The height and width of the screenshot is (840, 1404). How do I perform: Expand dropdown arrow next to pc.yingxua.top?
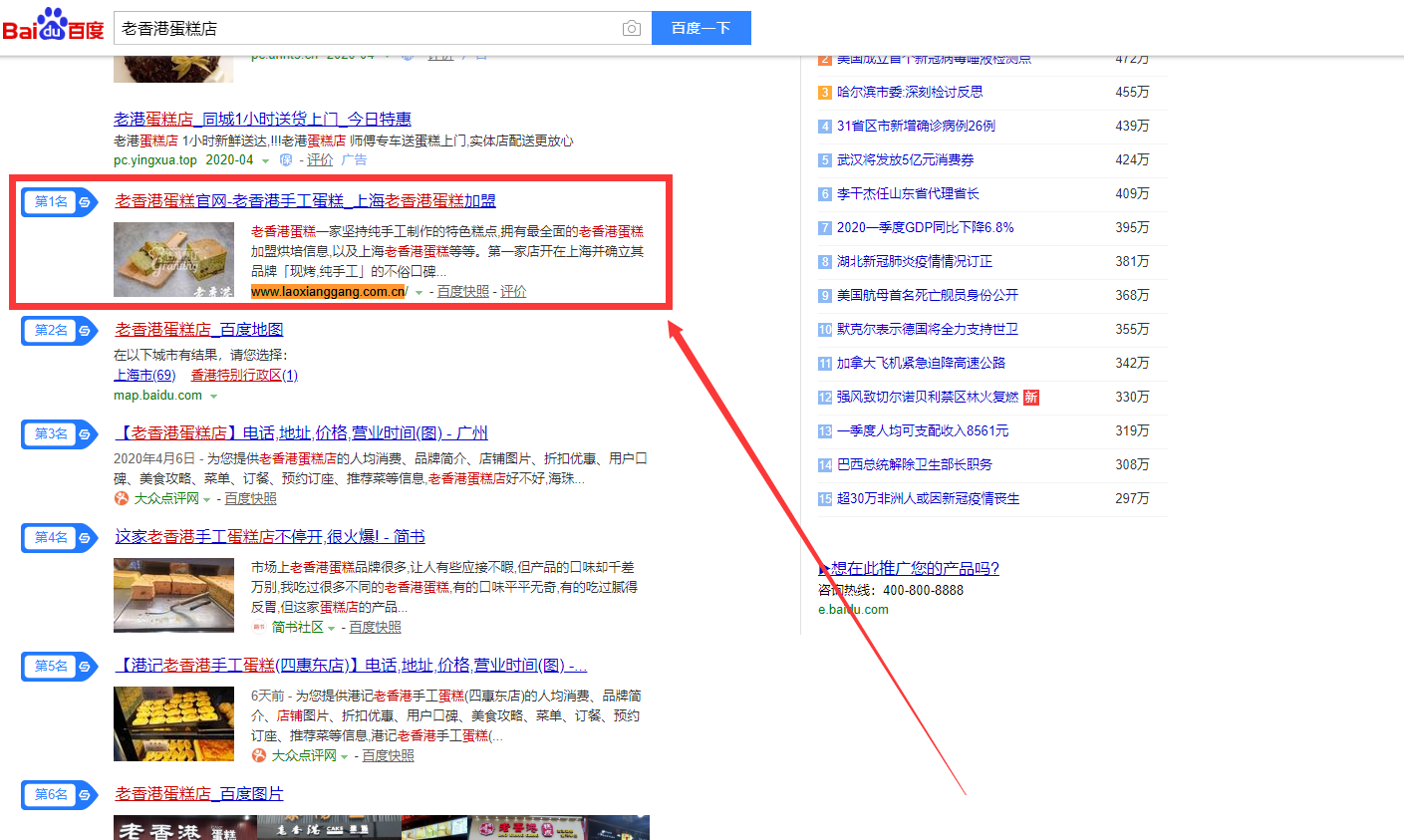tap(266, 161)
